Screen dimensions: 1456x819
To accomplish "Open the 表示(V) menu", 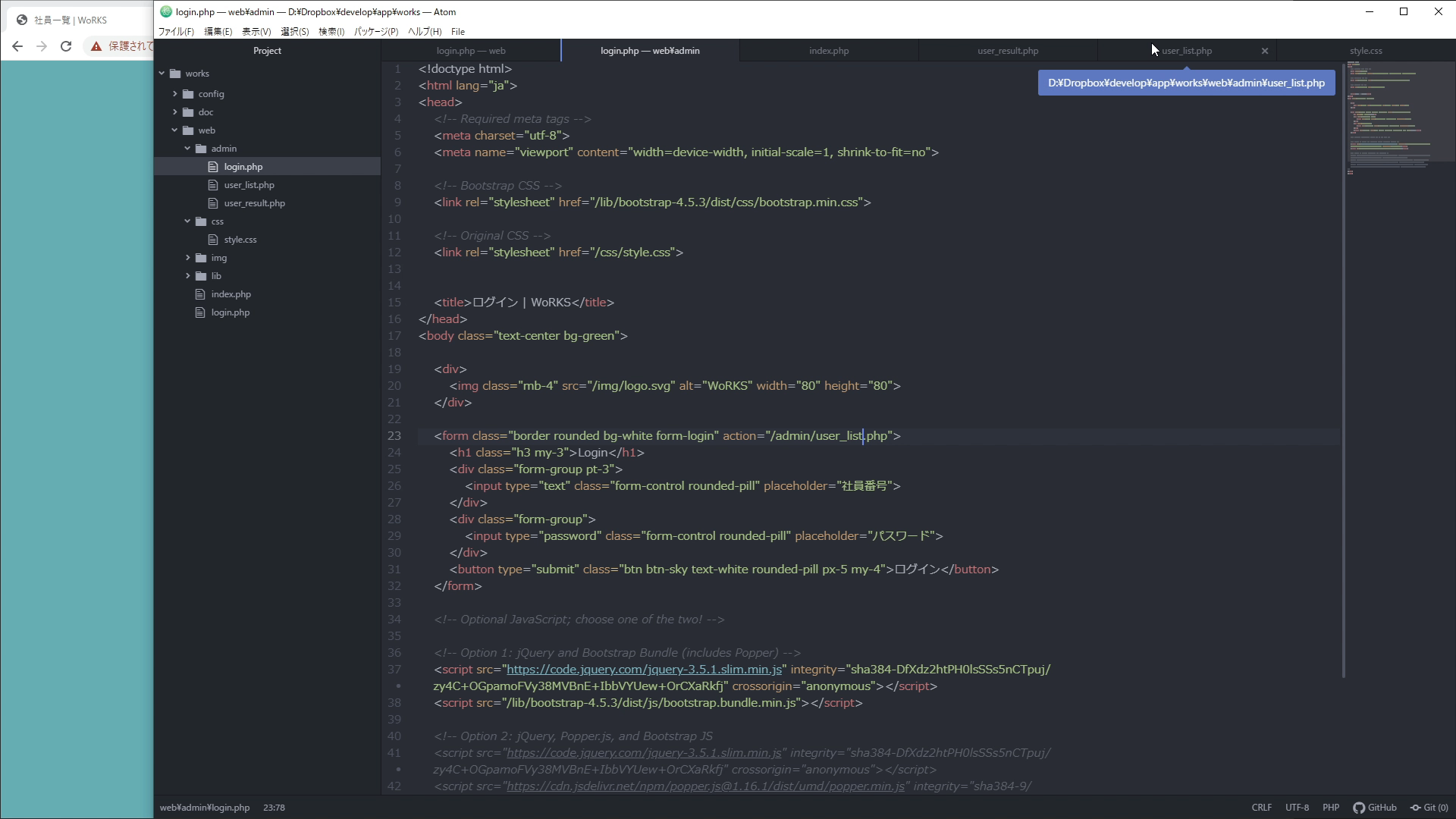I will [256, 32].
